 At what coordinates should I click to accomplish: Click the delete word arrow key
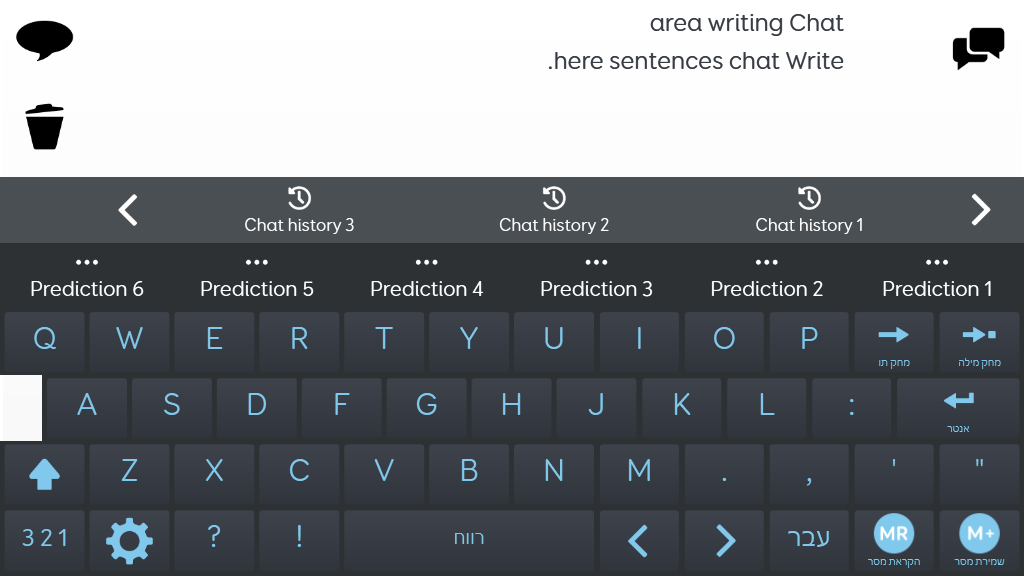(979, 343)
